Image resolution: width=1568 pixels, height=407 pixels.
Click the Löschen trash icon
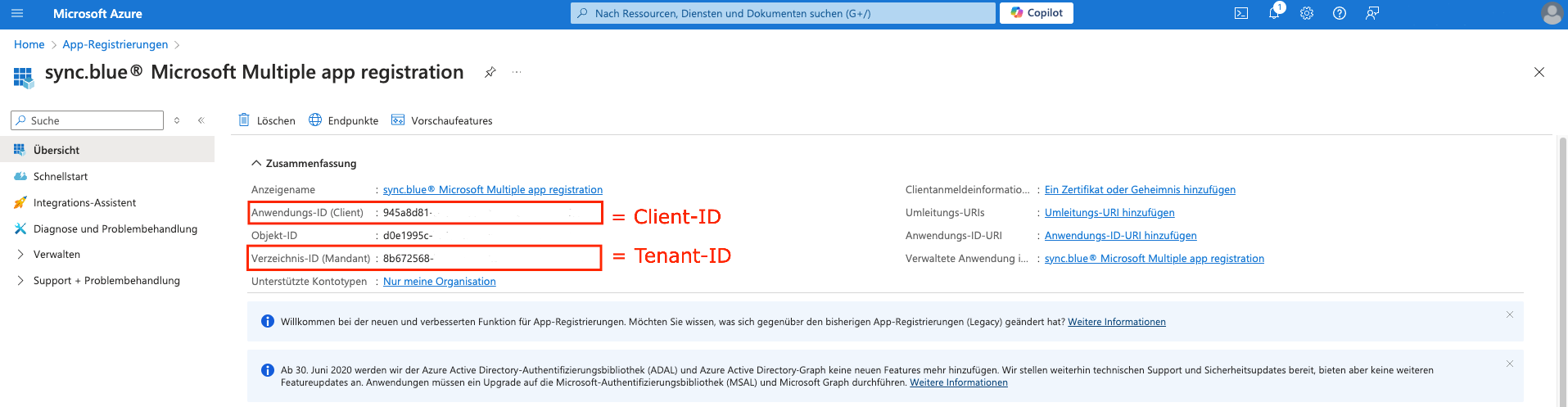pos(244,120)
